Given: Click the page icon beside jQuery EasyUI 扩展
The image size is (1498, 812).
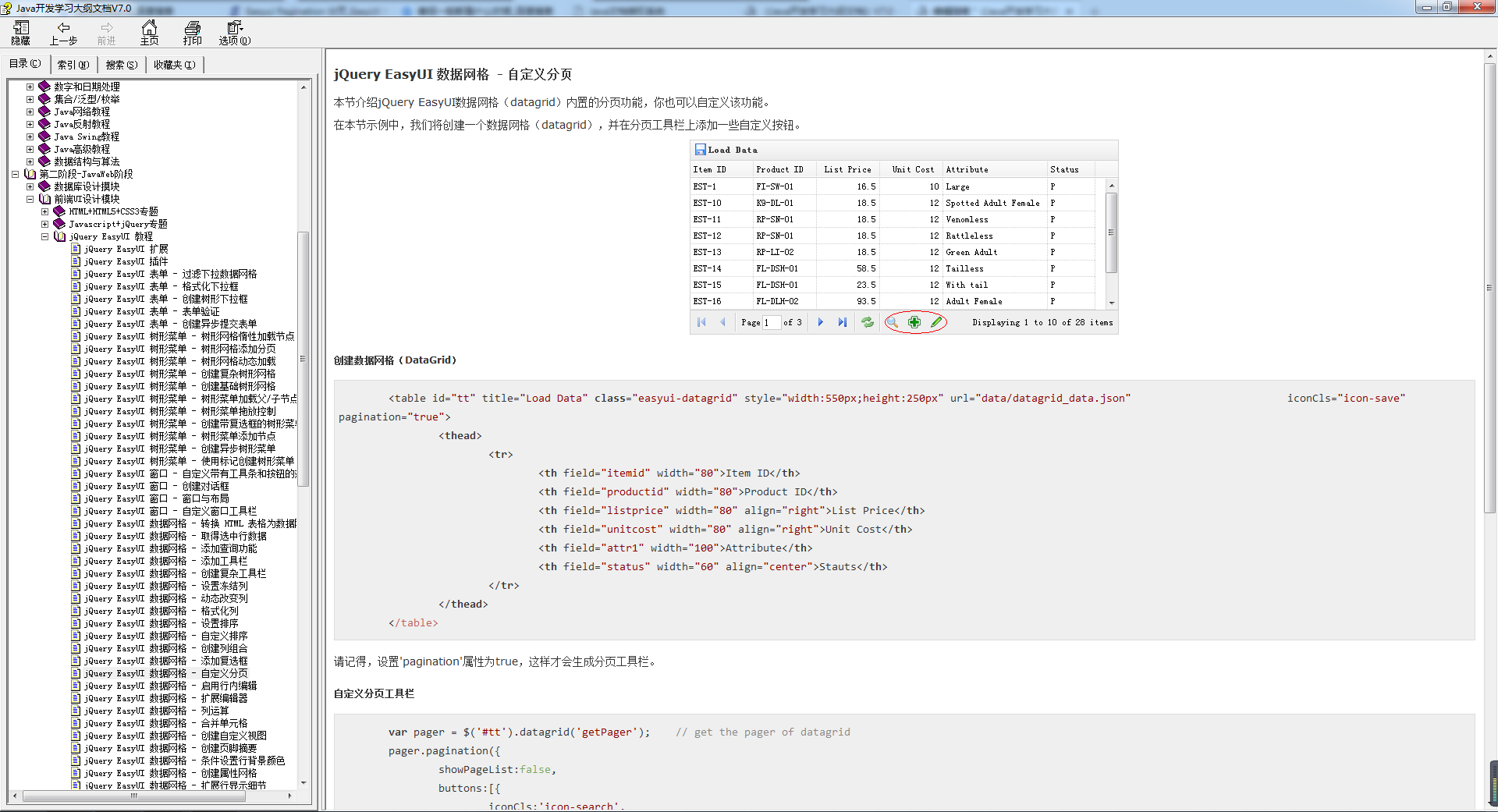Looking at the screenshot, I should [76, 249].
